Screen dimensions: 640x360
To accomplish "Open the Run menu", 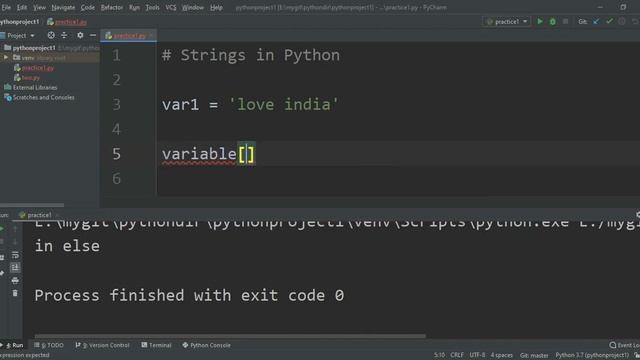I will (x=134, y=7).
